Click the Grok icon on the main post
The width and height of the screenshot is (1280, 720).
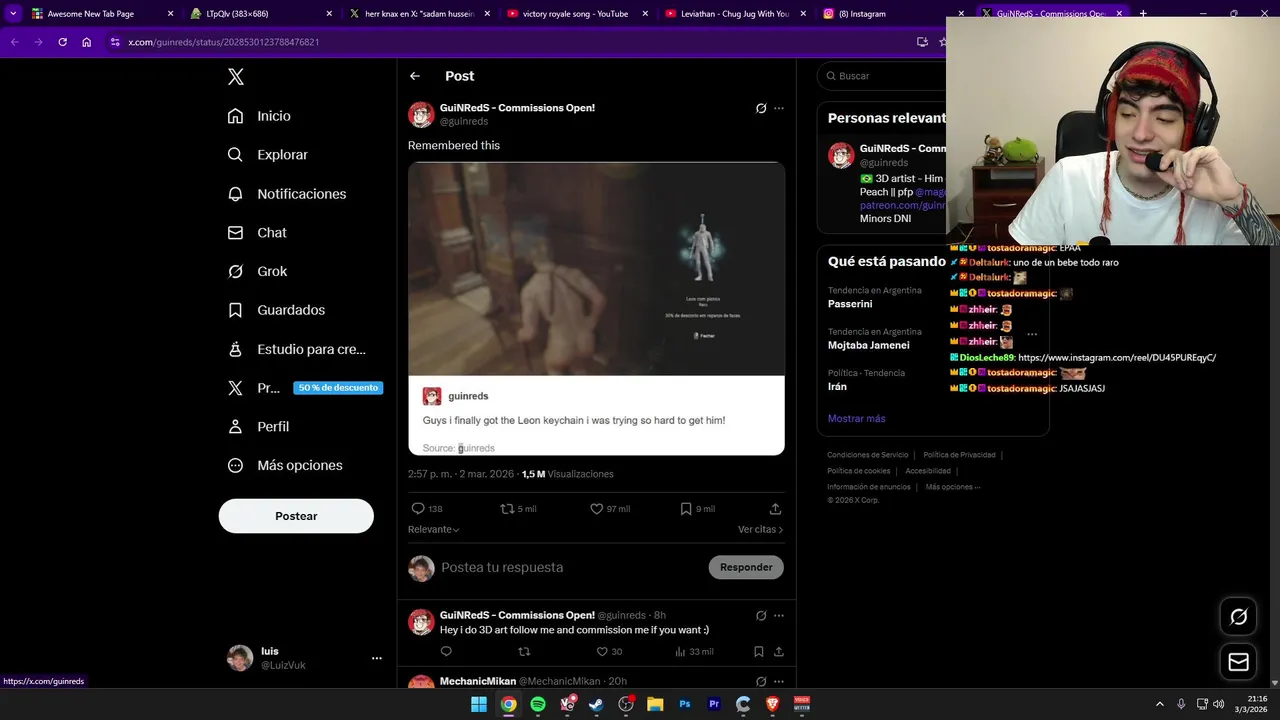761,108
